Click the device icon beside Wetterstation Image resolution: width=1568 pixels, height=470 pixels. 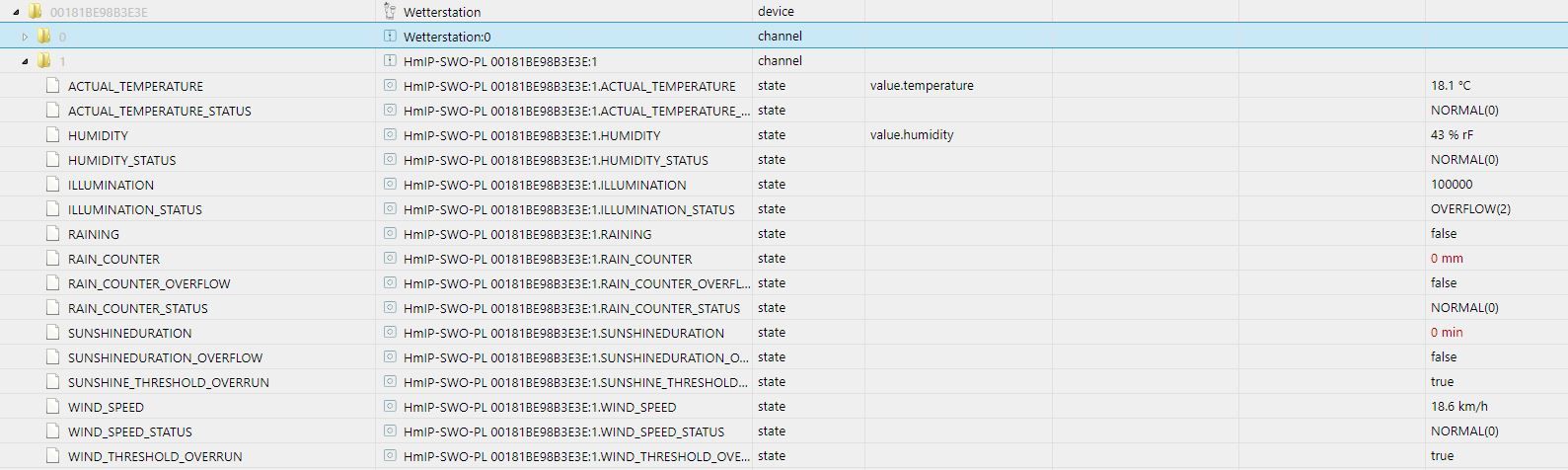[389, 12]
